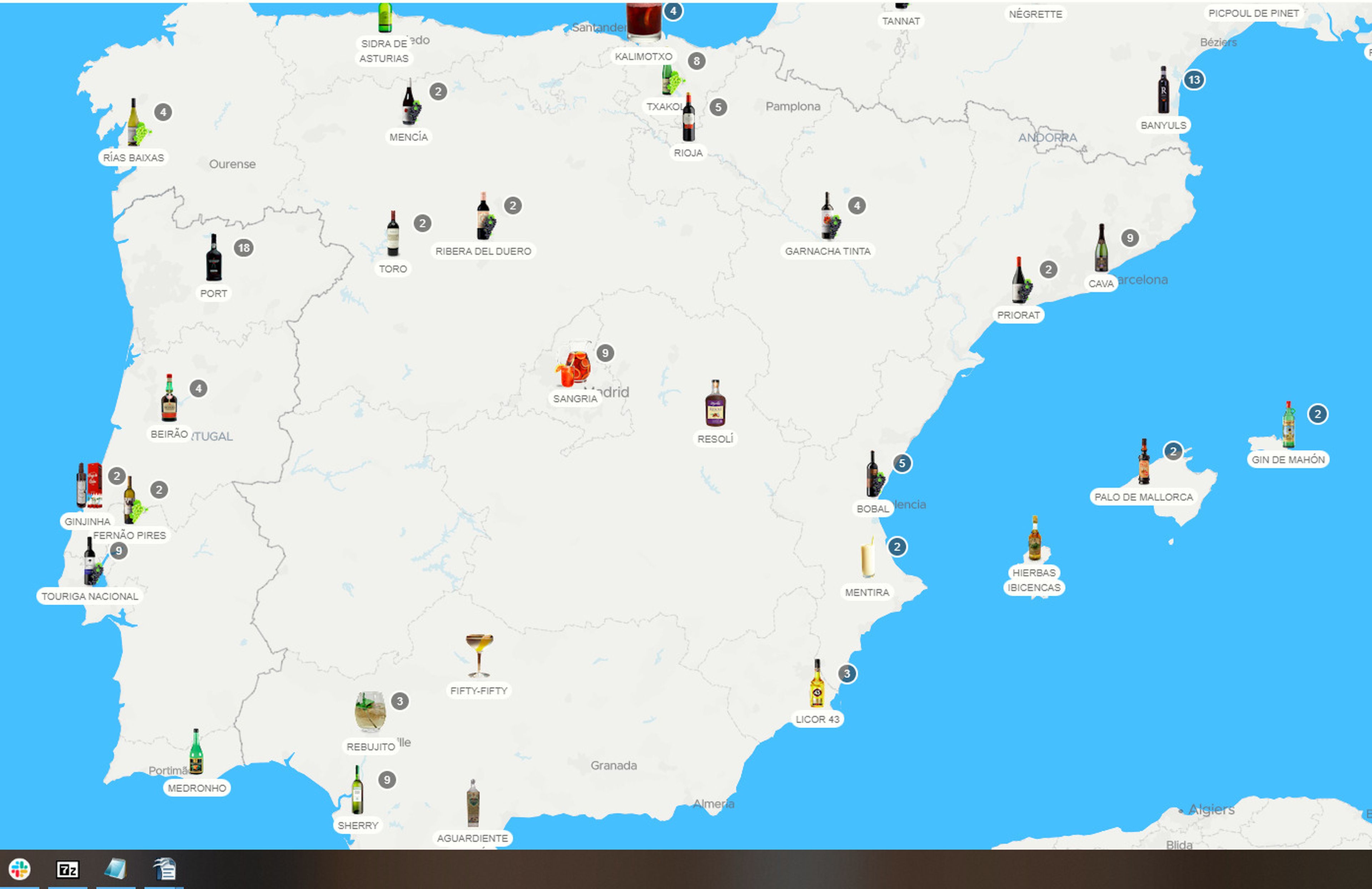Click the 13 count badge beside Banyuls
Image resolution: width=1372 pixels, height=889 pixels.
[x=1194, y=80]
